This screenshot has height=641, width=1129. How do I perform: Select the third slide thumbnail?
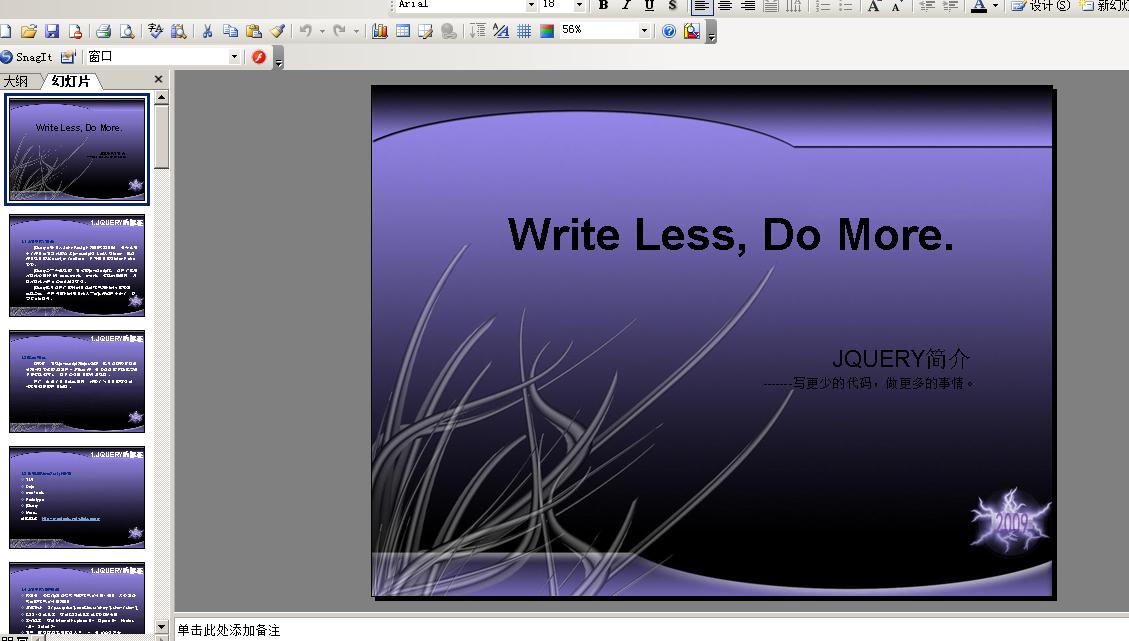click(77, 381)
